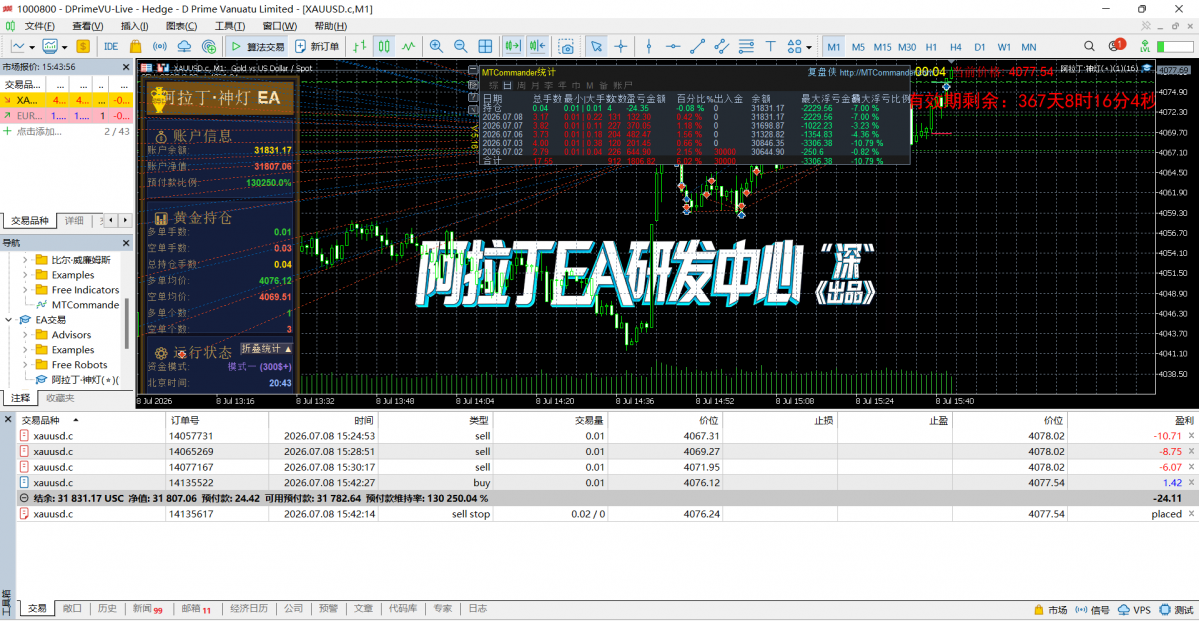Click the 新订单 new order button

[317, 46]
